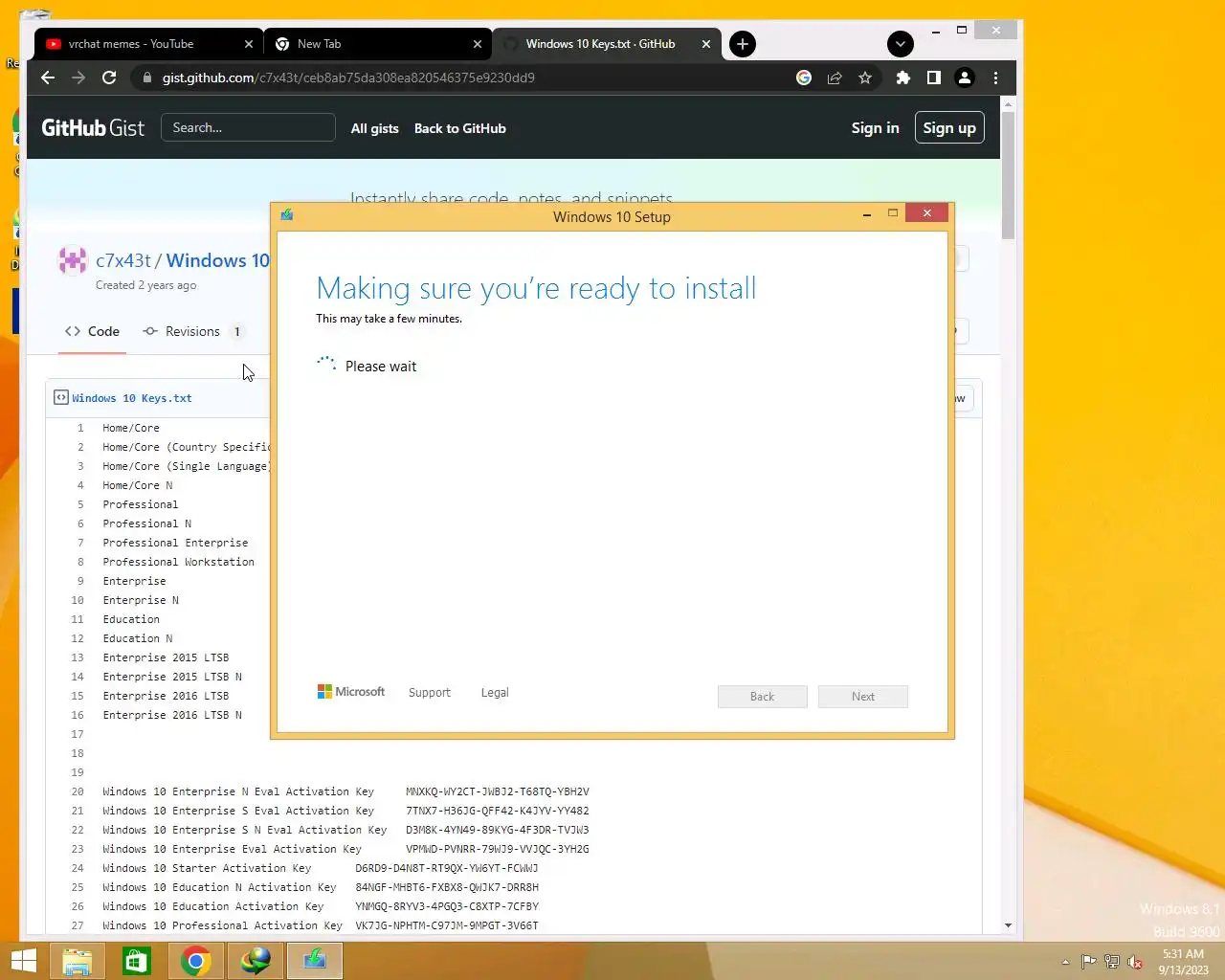Click the download manager globe taskbar icon
1225x980 pixels.
pos(256,961)
